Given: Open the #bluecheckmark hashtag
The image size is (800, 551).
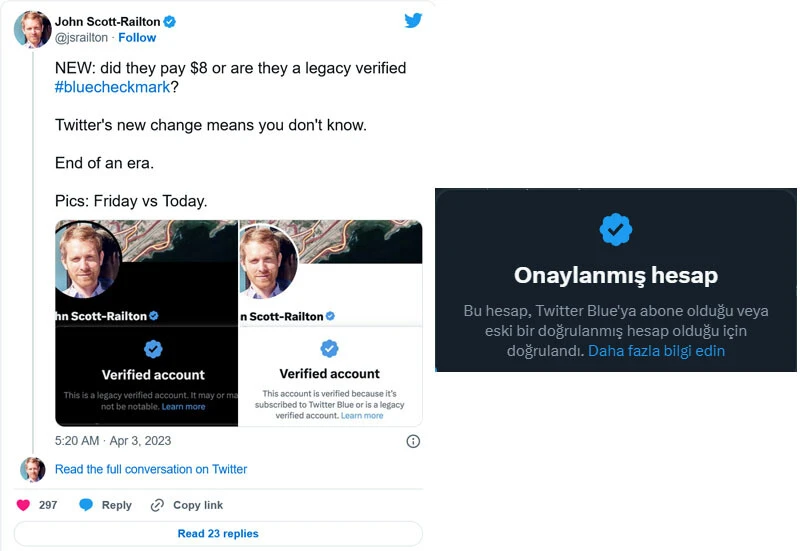Looking at the screenshot, I should (111, 87).
